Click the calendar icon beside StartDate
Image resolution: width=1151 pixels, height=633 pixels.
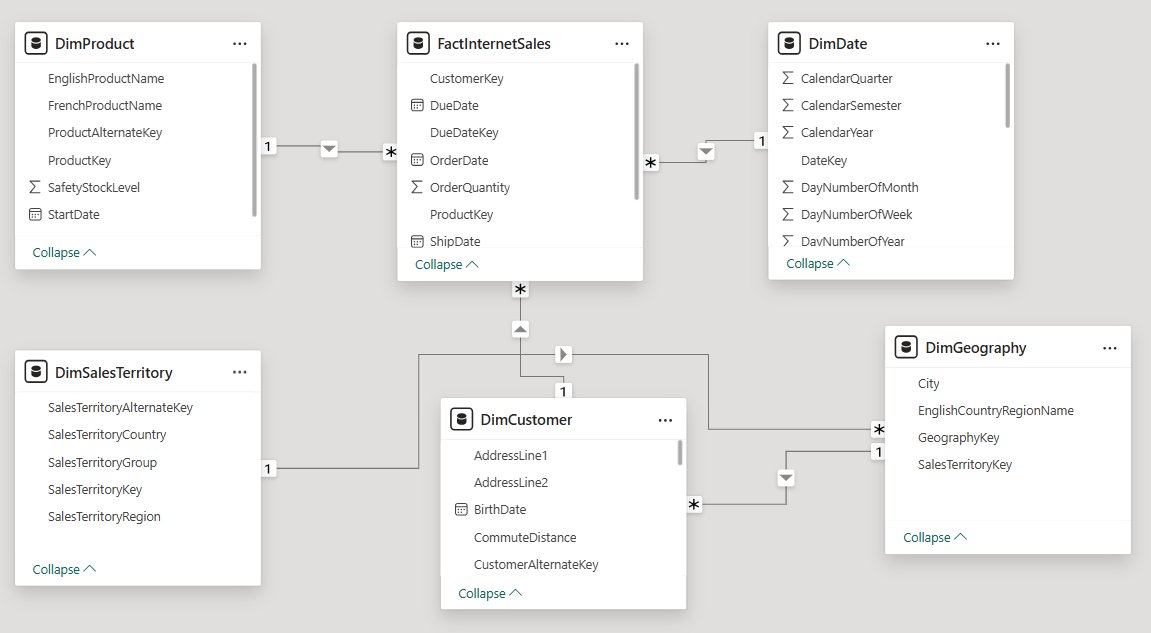click(35, 214)
